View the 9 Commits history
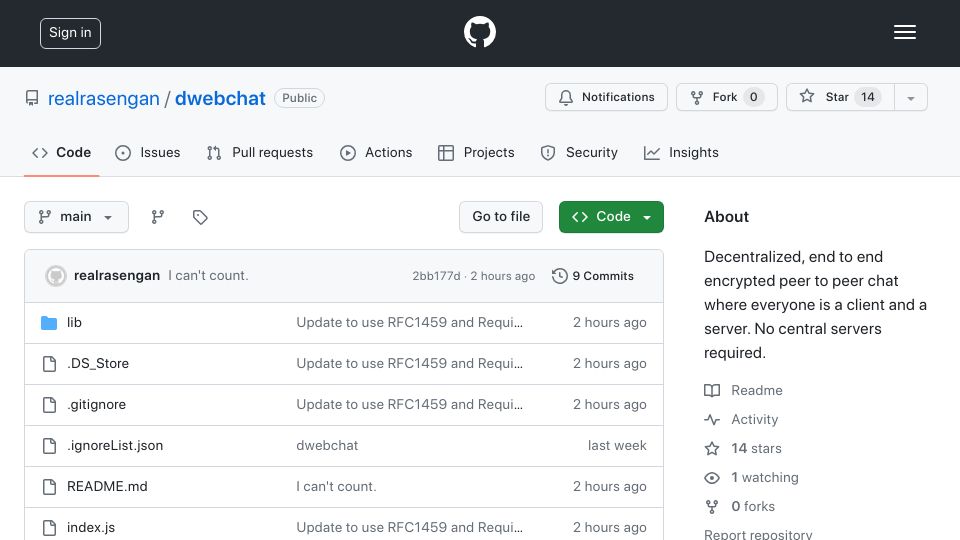This screenshot has height=540, width=960. [x=593, y=276]
